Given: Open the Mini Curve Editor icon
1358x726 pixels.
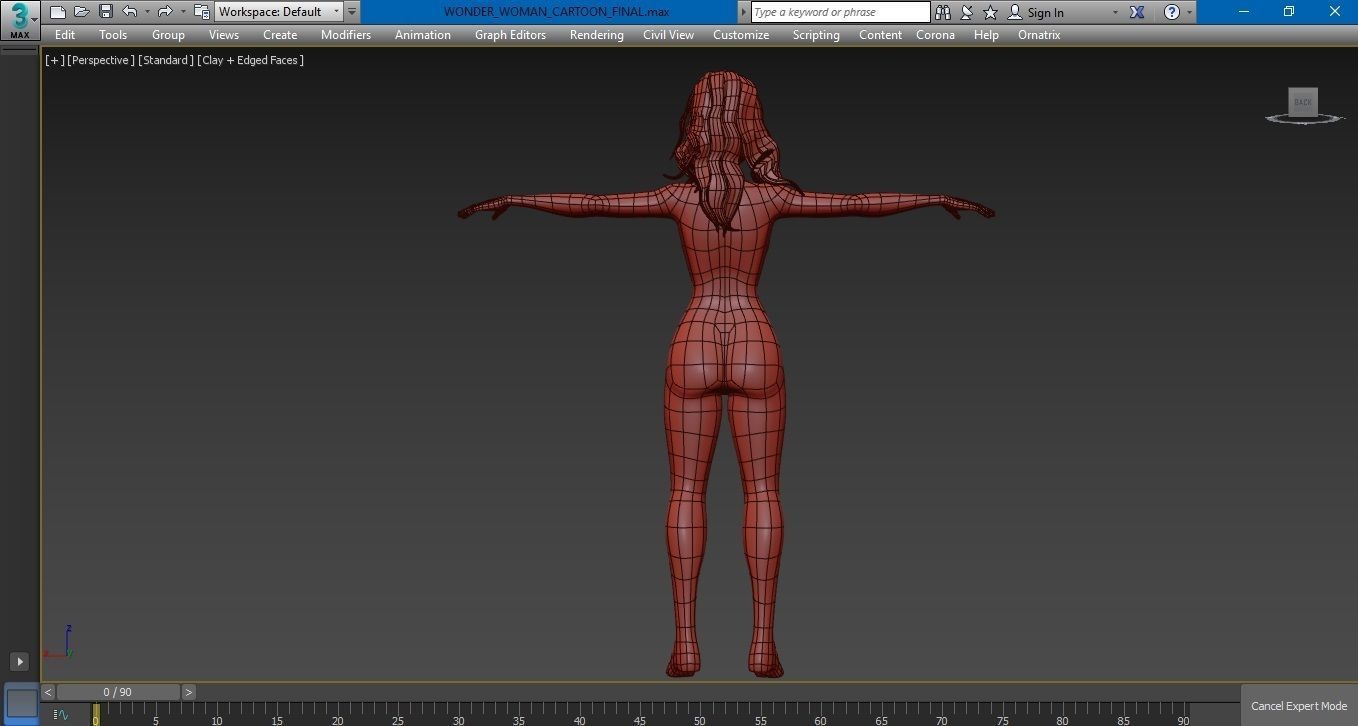Looking at the screenshot, I should pyautogui.click(x=62, y=715).
